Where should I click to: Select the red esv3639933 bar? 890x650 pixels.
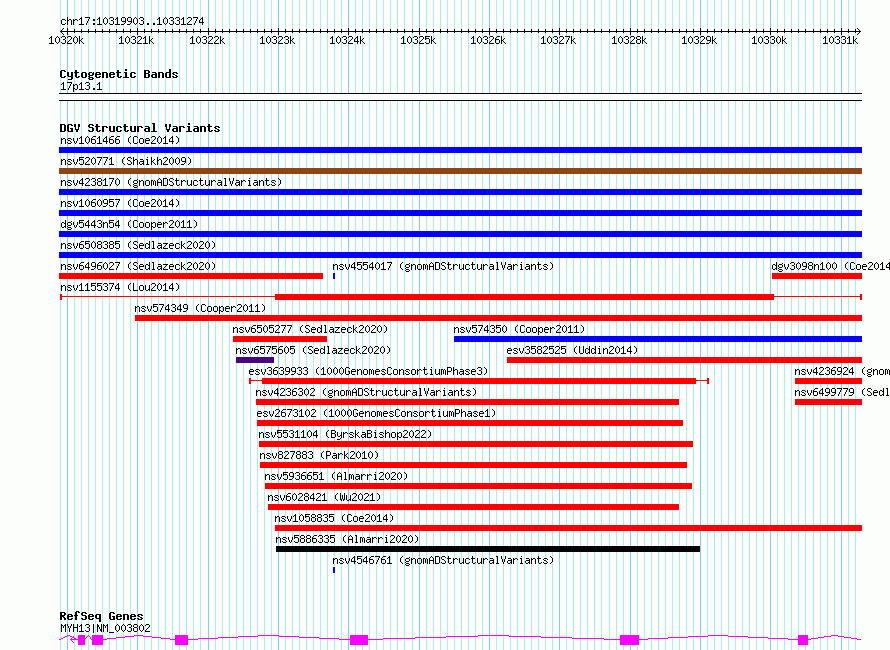click(x=479, y=381)
